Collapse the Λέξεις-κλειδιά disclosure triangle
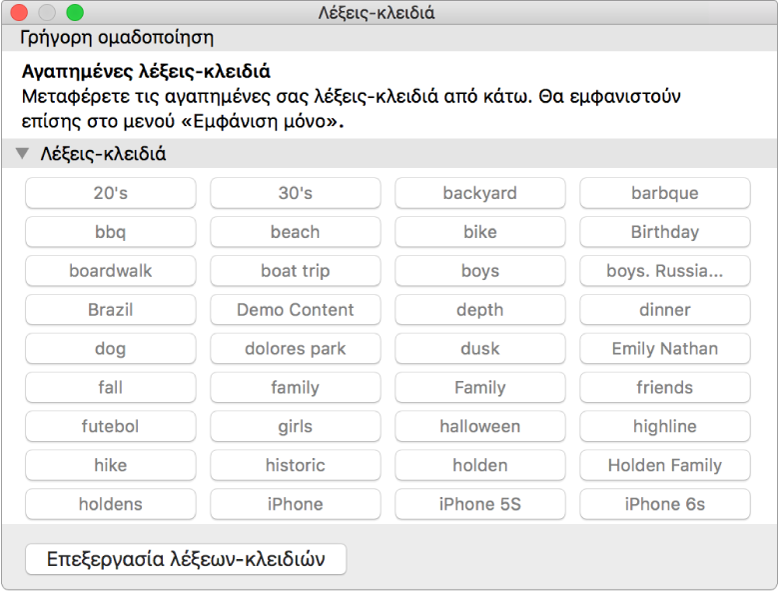The image size is (779, 591). pos(21,155)
